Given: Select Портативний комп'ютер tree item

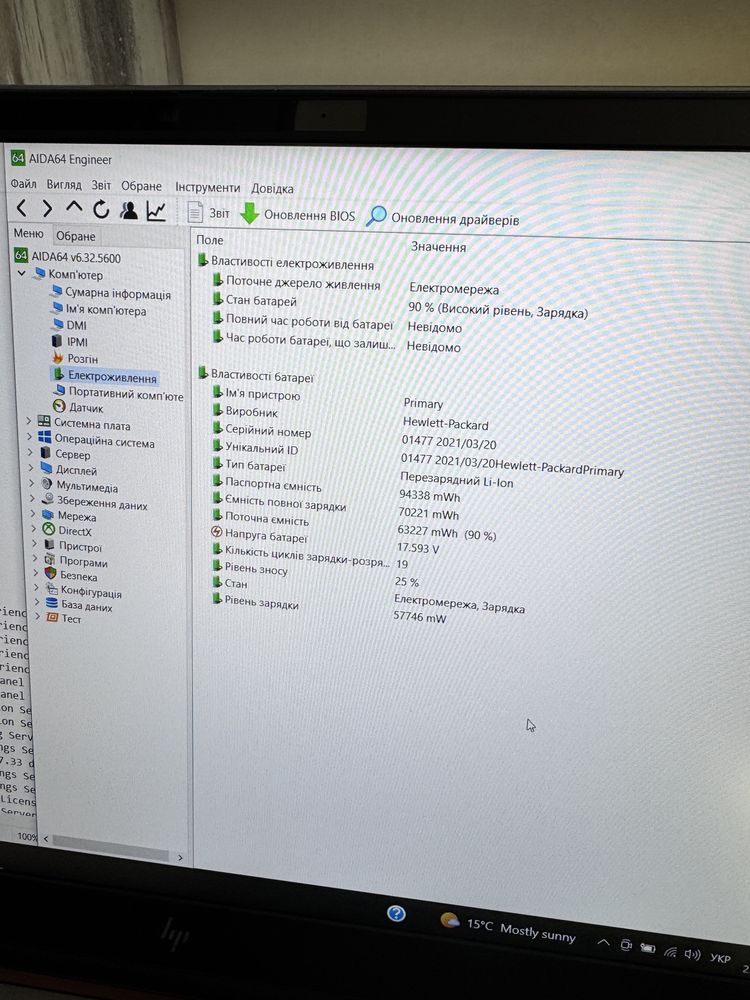Looking at the screenshot, I should coord(119,393).
